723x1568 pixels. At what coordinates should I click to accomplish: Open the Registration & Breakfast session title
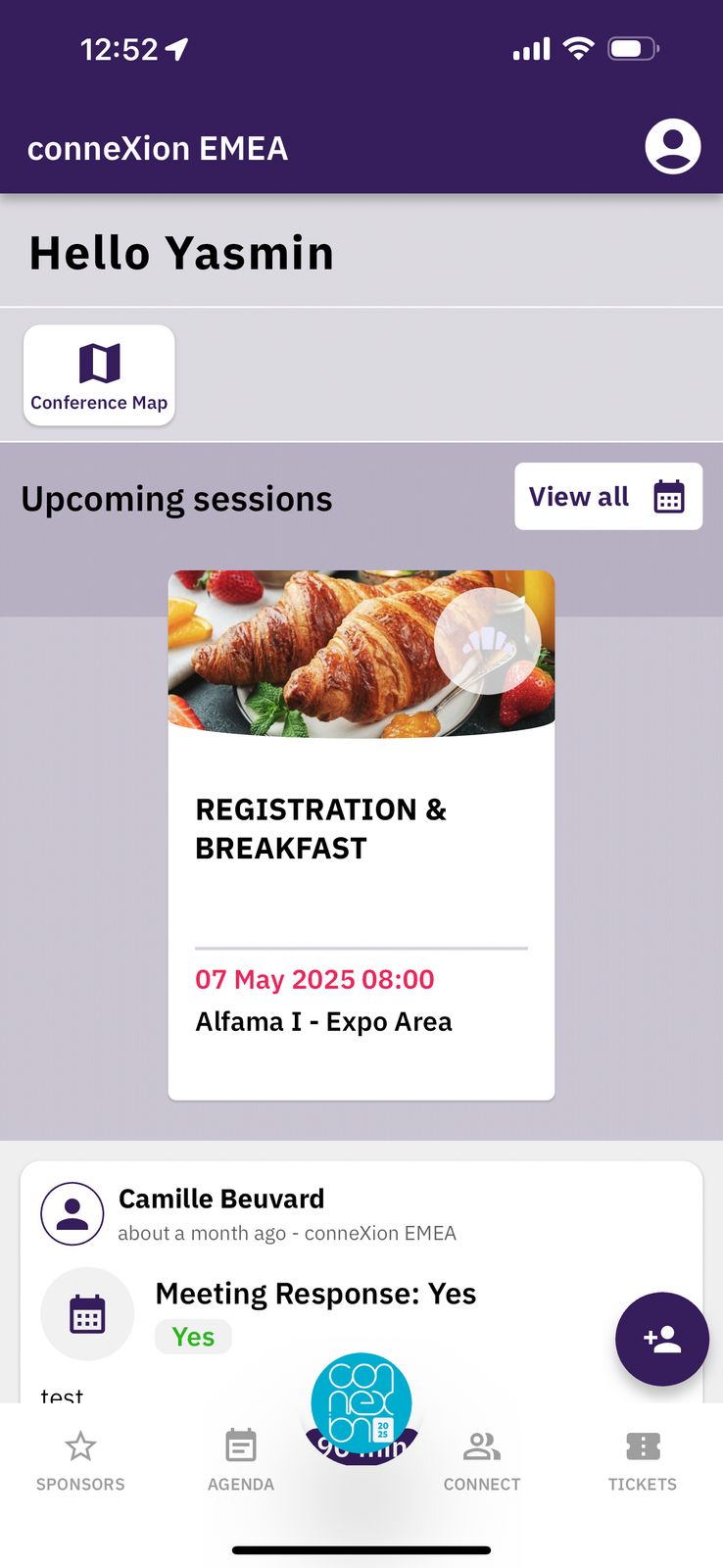pyautogui.click(x=320, y=828)
